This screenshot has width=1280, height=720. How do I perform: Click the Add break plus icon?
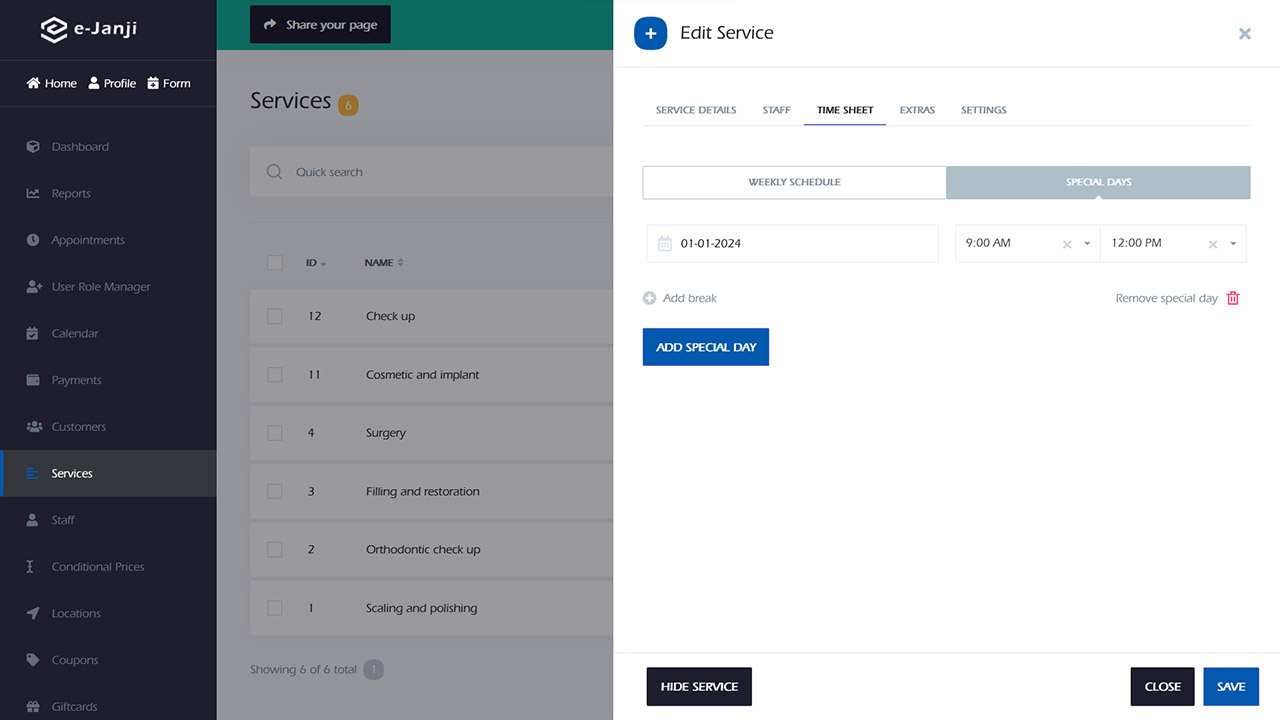(x=650, y=298)
